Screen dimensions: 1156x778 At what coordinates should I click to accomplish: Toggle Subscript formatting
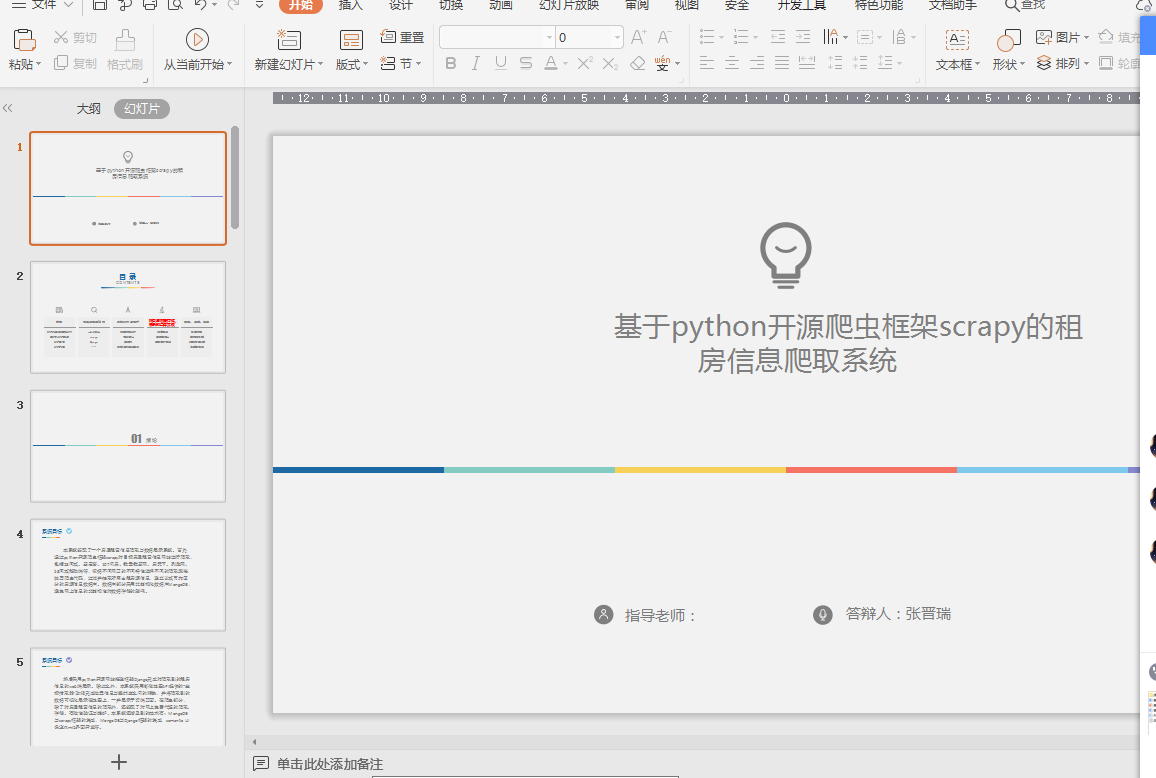610,64
